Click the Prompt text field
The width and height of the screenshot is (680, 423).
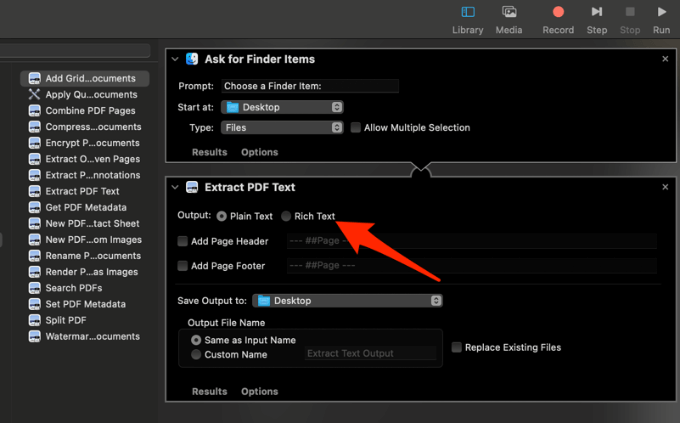click(x=310, y=86)
